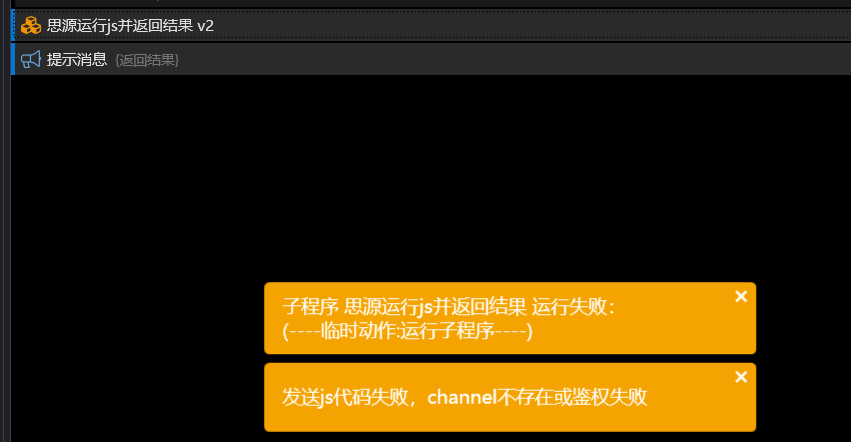Select the 提示消息 action label
851x442 pixels.
coord(77,59)
